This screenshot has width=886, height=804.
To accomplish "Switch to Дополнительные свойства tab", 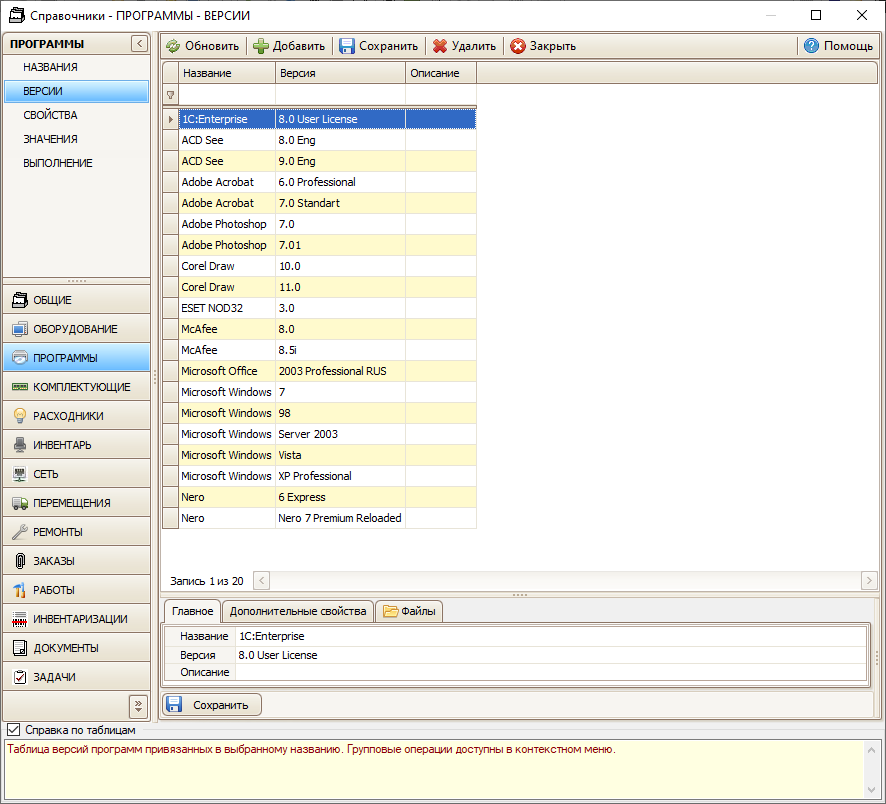I will pyautogui.click(x=298, y=611).
